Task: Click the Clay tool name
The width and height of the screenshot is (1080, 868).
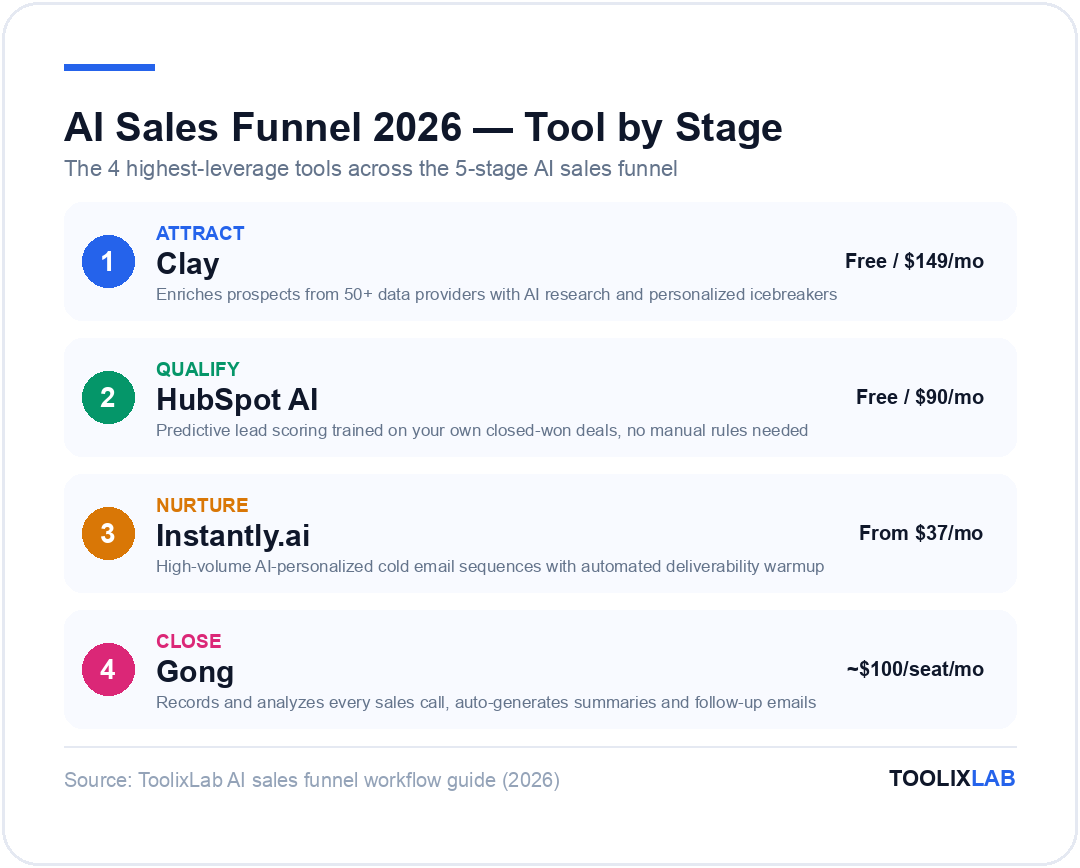Action: 187,264
